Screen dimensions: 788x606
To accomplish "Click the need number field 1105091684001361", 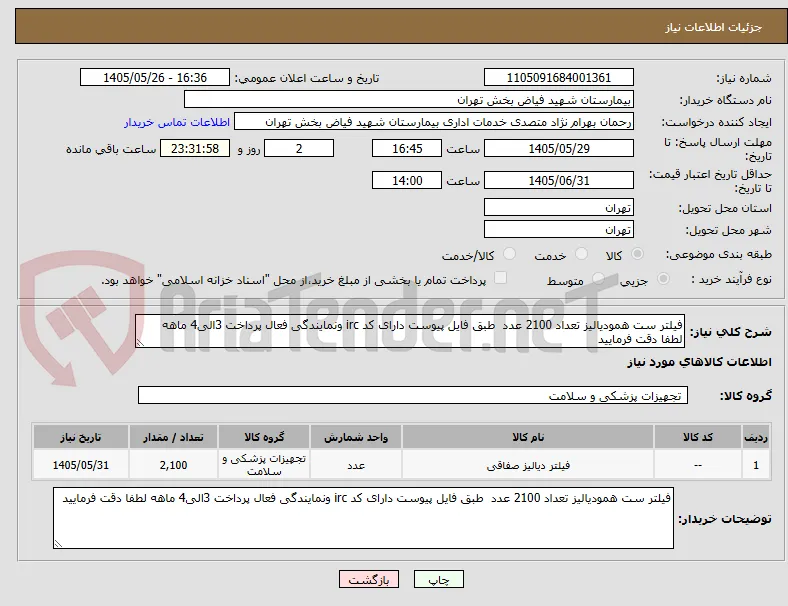I will 558,77.
